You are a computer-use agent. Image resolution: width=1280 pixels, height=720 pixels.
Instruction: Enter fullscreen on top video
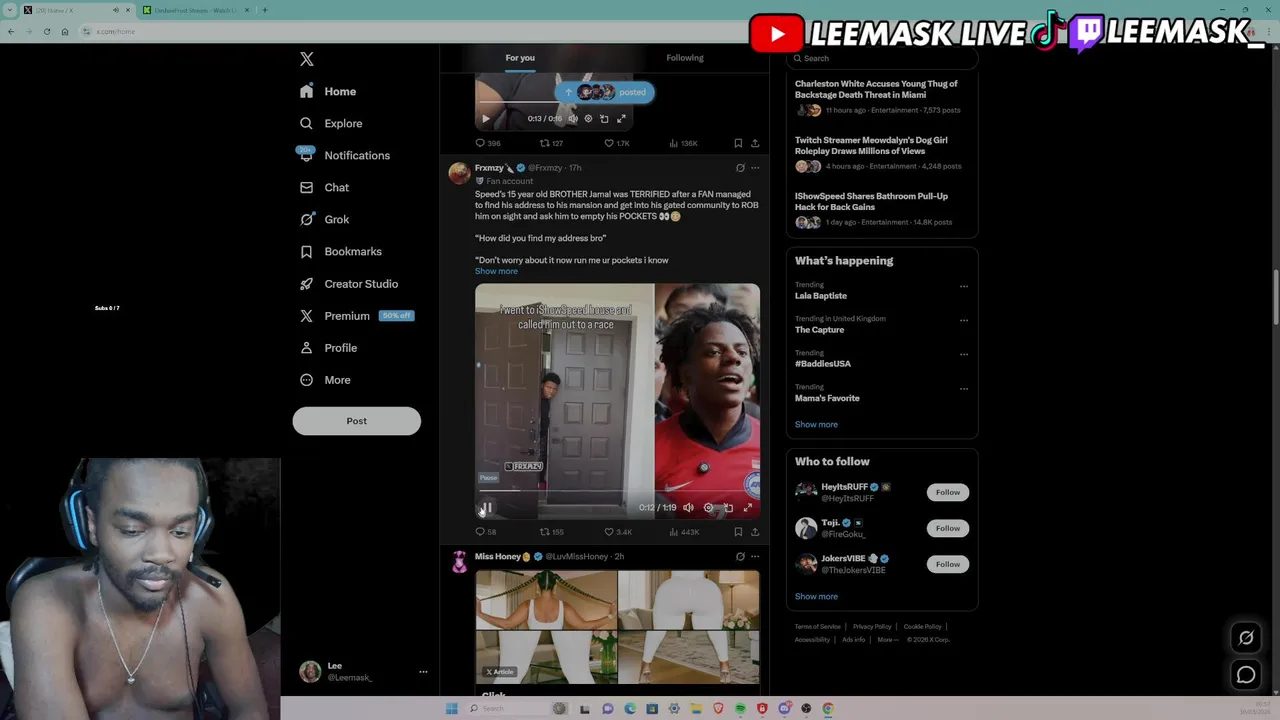click(x=621, y=118)
